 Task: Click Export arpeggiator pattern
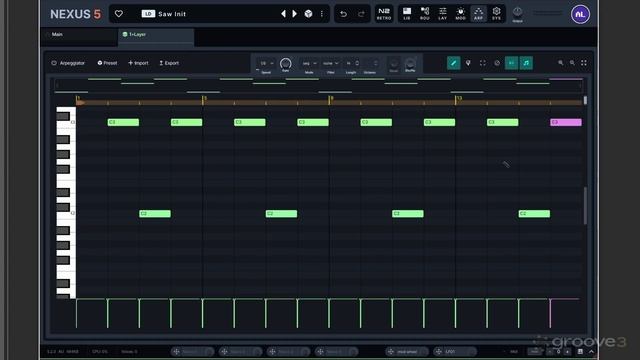pos(169,63)
